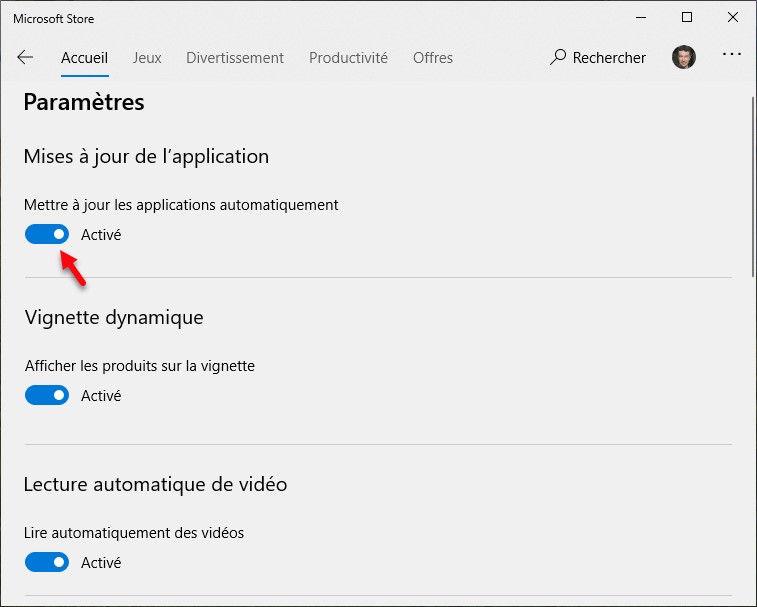Close the Microsoft Store window
Viewport: 757px width, 607px height.
click(733, 17)
